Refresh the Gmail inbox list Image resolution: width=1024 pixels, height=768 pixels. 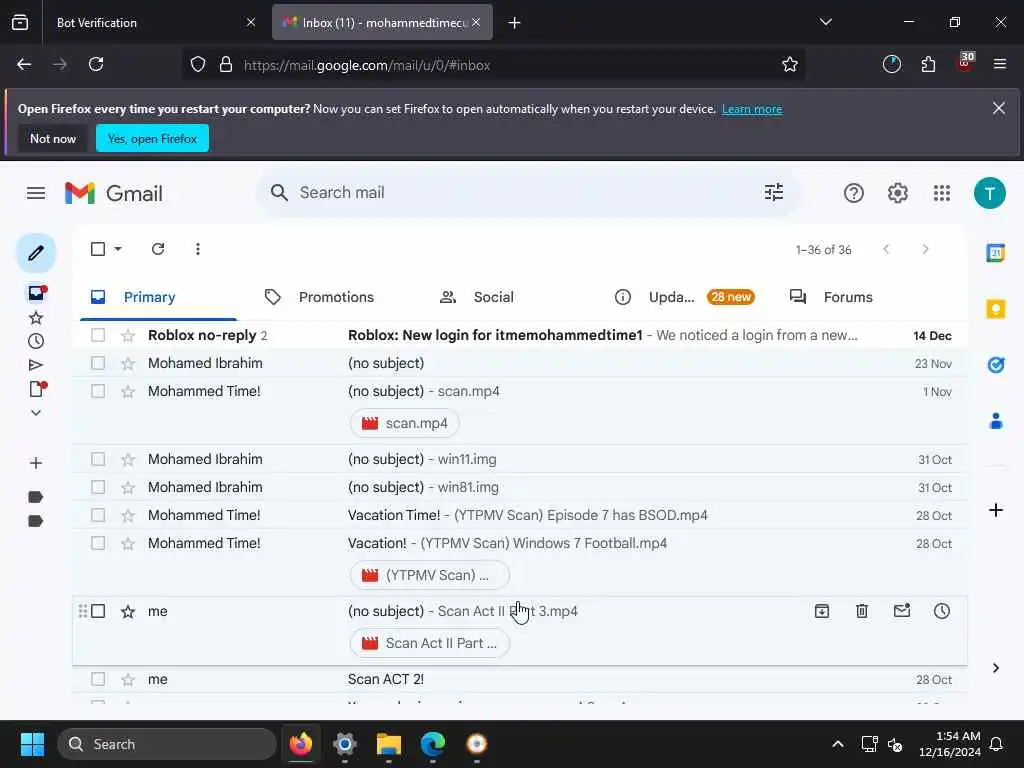[158, 249]
